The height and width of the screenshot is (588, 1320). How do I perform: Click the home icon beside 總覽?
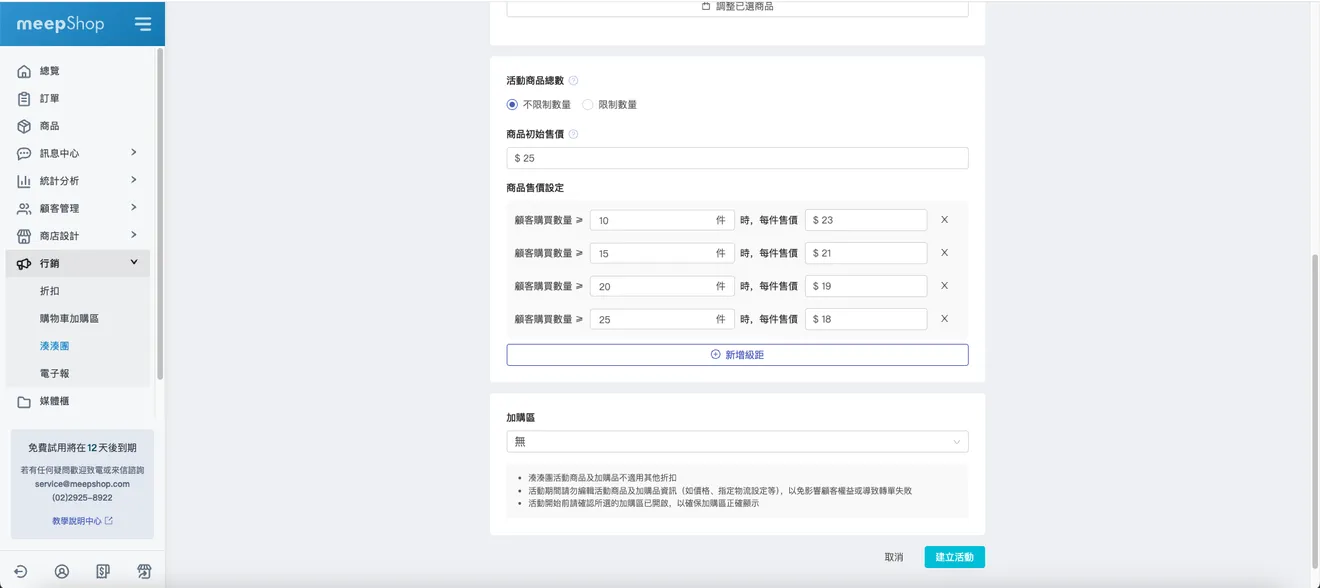[x=24, y=72]
